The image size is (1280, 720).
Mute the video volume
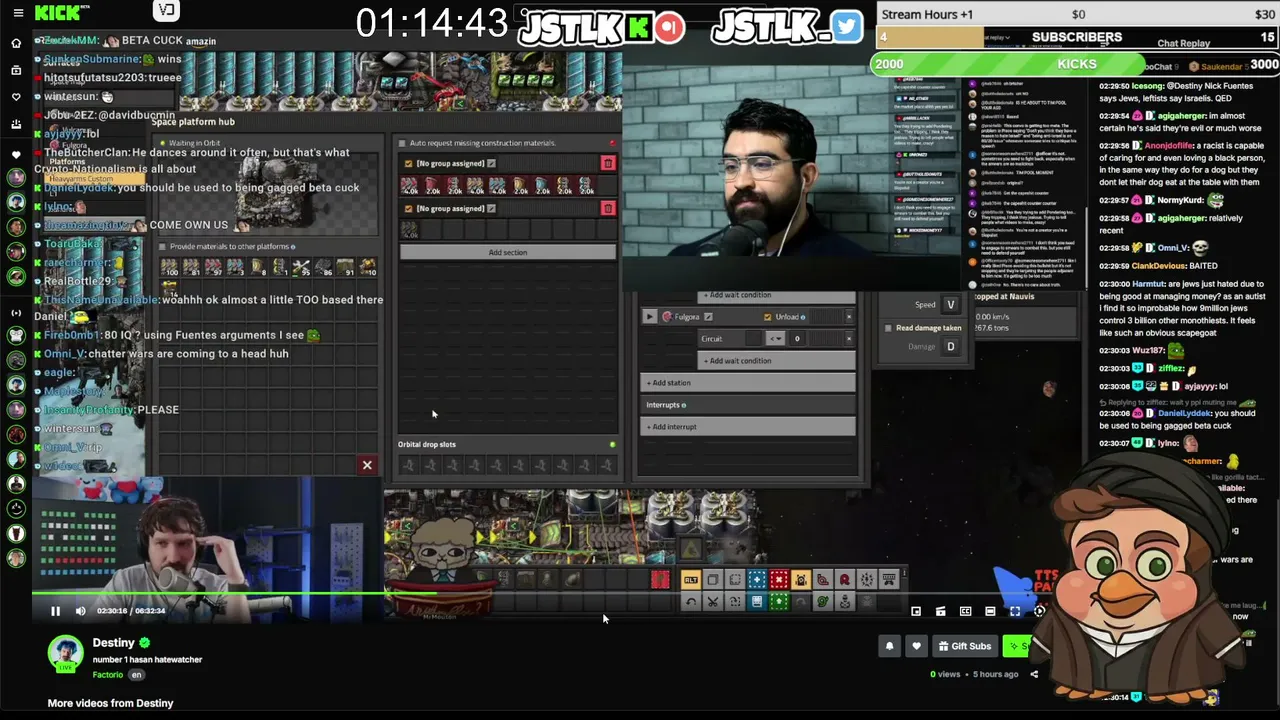(x=81, y=611)
